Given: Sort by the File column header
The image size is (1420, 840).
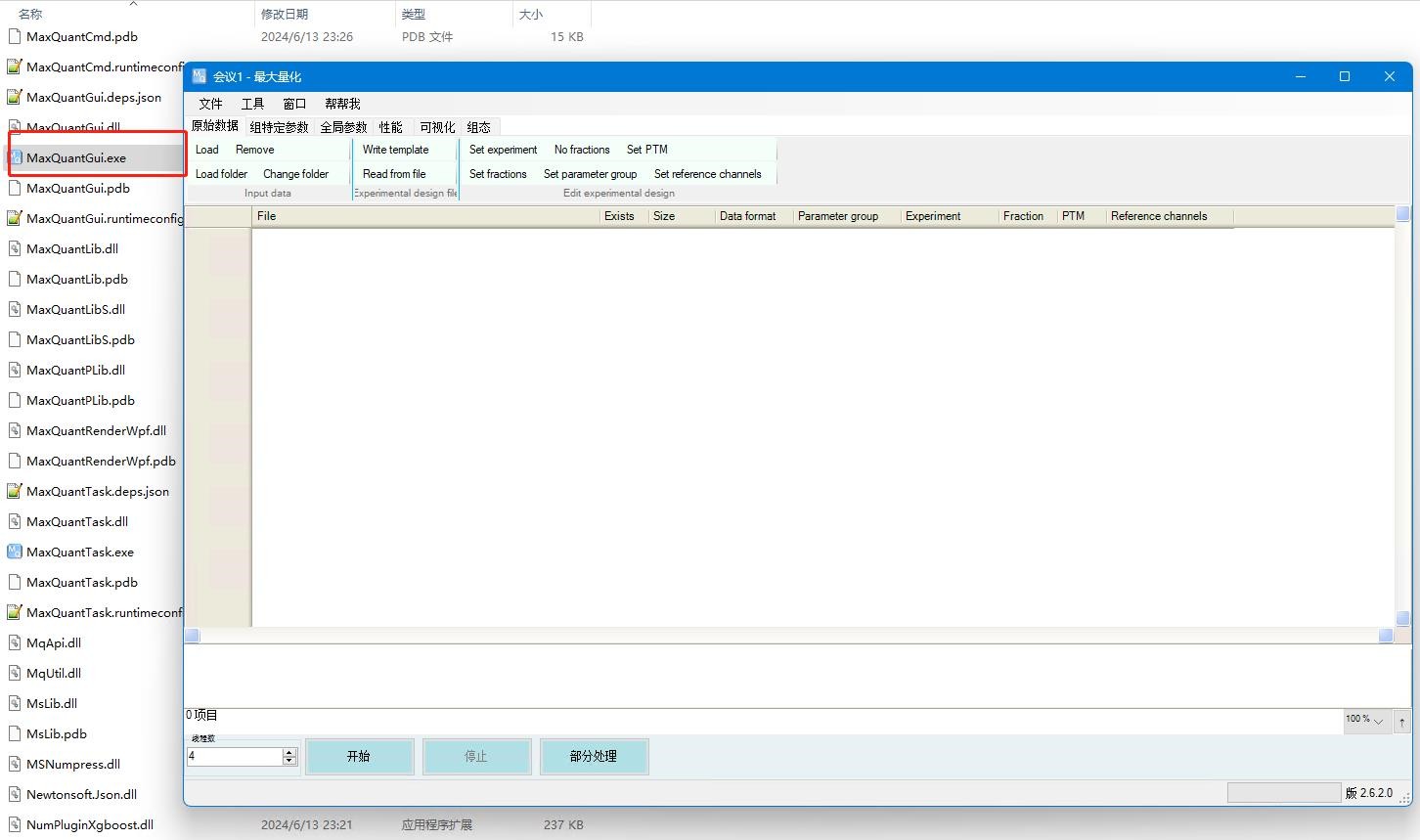Looking at the screenshot, I should (425, 216).
